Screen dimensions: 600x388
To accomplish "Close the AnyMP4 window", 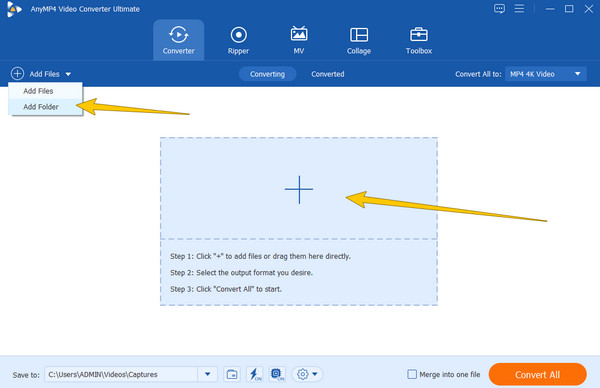I will (x=589, y=8).
